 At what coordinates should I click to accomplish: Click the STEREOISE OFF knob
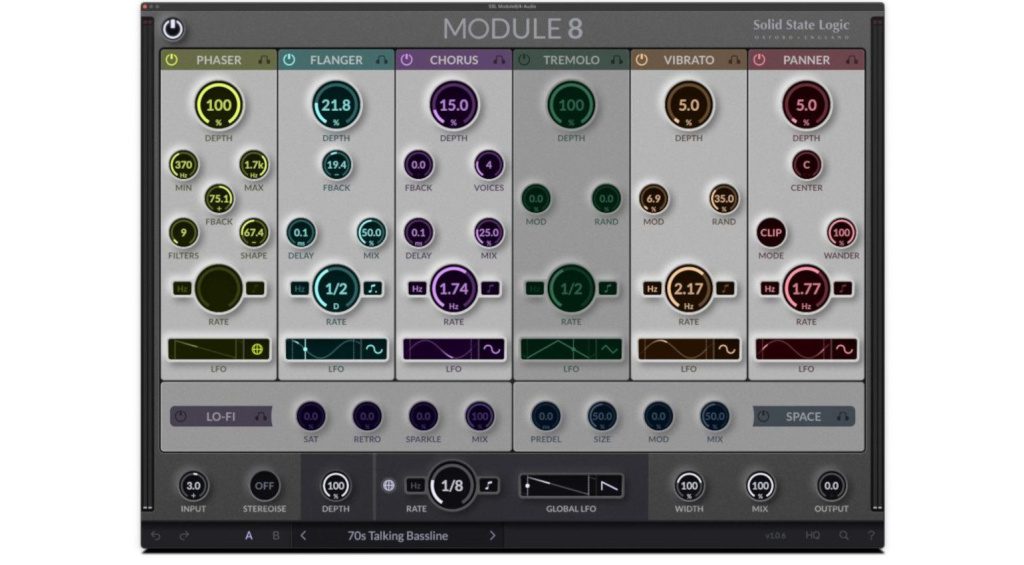coord(264,485)
